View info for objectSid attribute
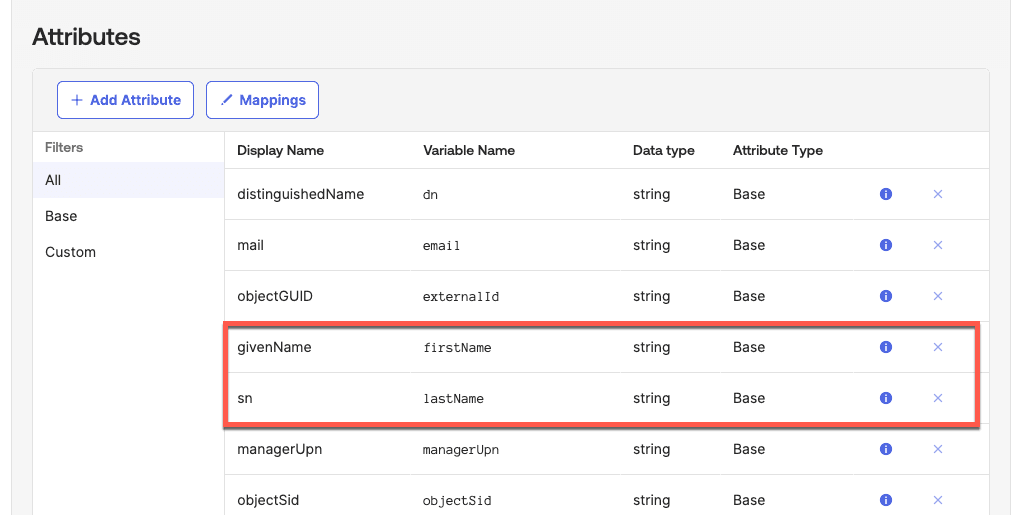 [885, 500]
